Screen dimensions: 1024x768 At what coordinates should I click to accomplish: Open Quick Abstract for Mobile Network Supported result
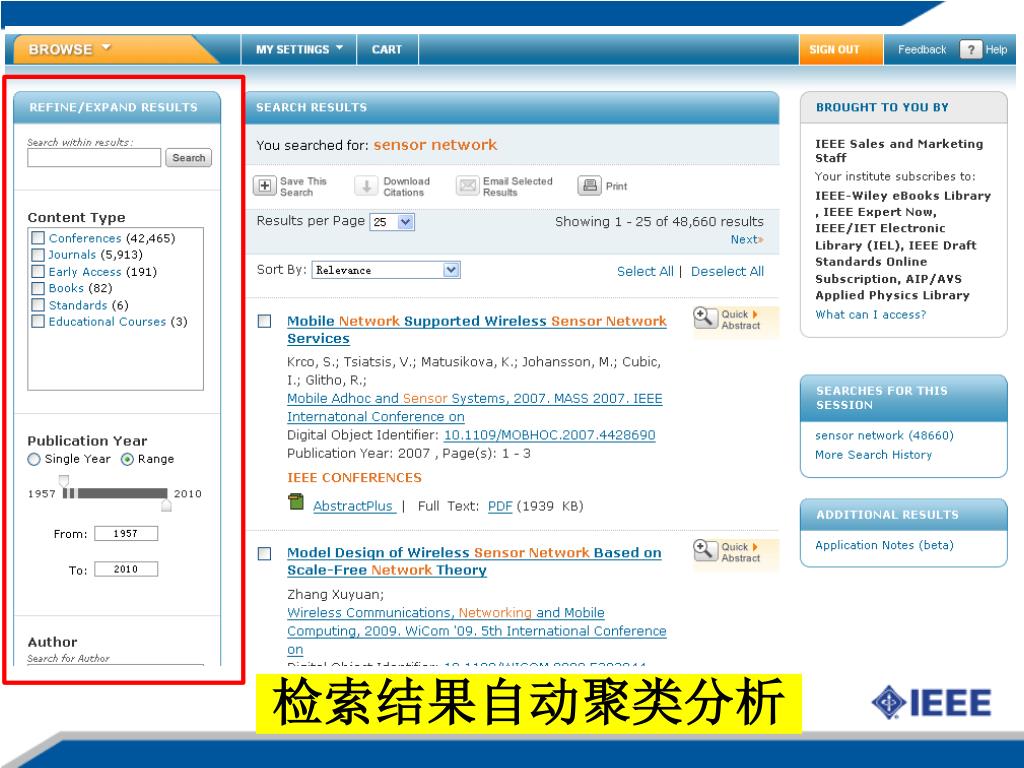tap(736, 320)
